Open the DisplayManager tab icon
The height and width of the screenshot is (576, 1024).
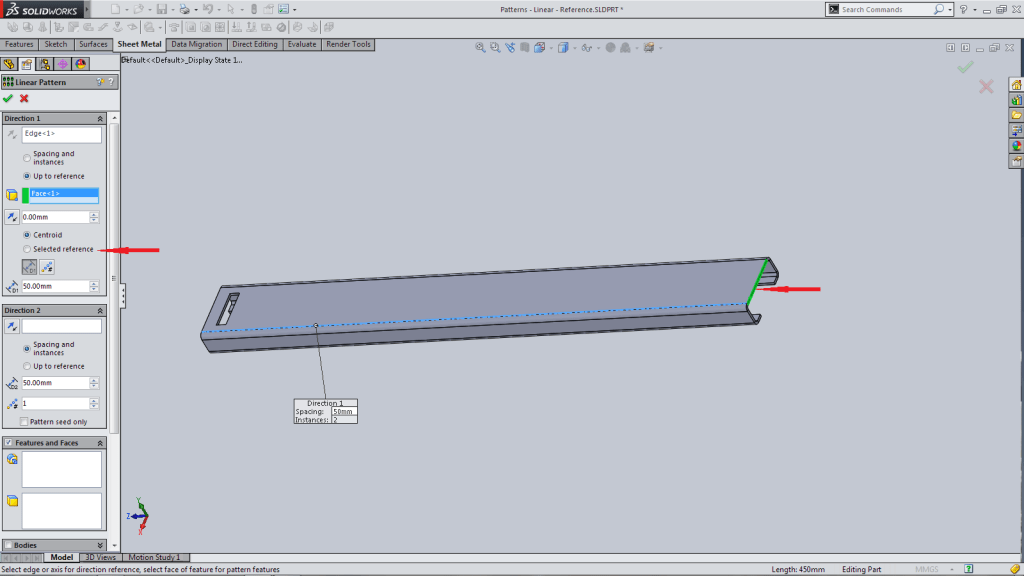tap(81, 64)
